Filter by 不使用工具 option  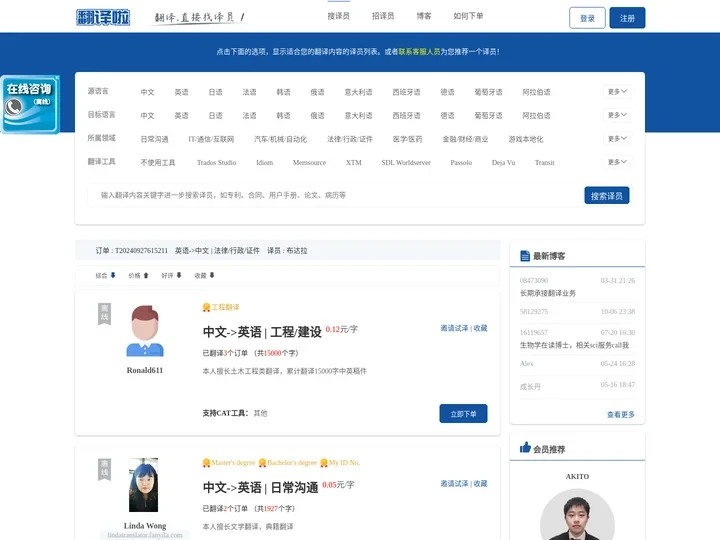[x=158, y=163]
